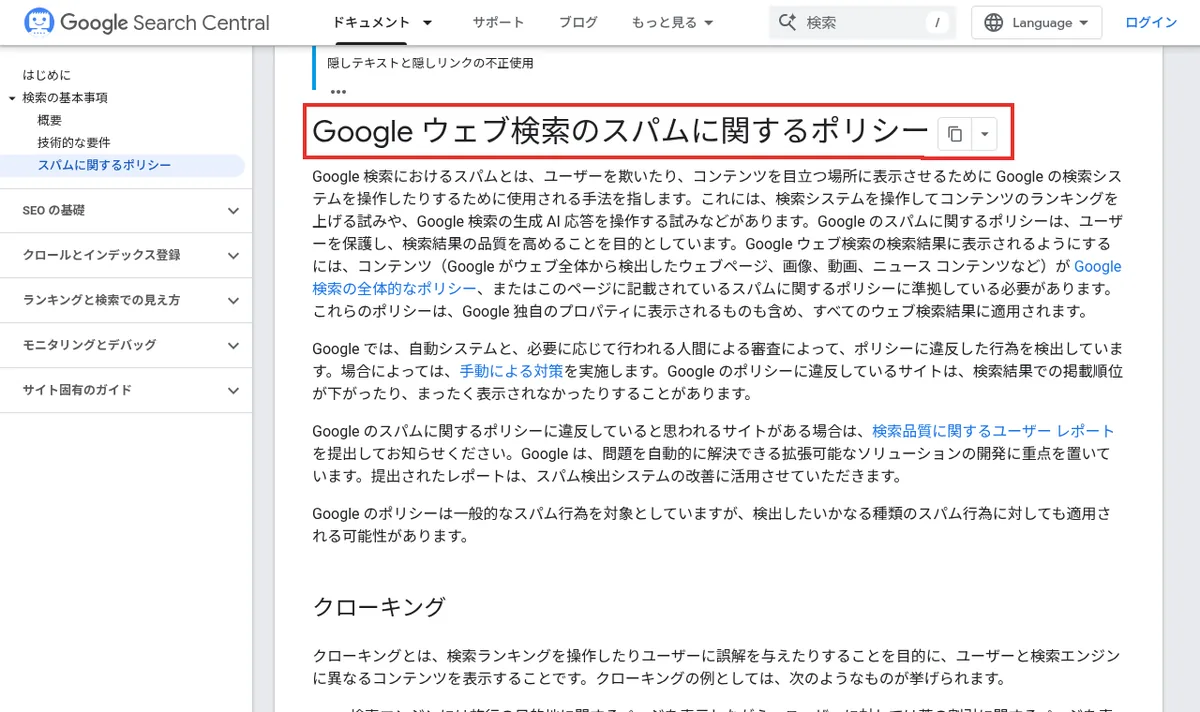Select 概要 in the sidebar
Viewport: 1200px width, 712px height.
coord(50,120)
